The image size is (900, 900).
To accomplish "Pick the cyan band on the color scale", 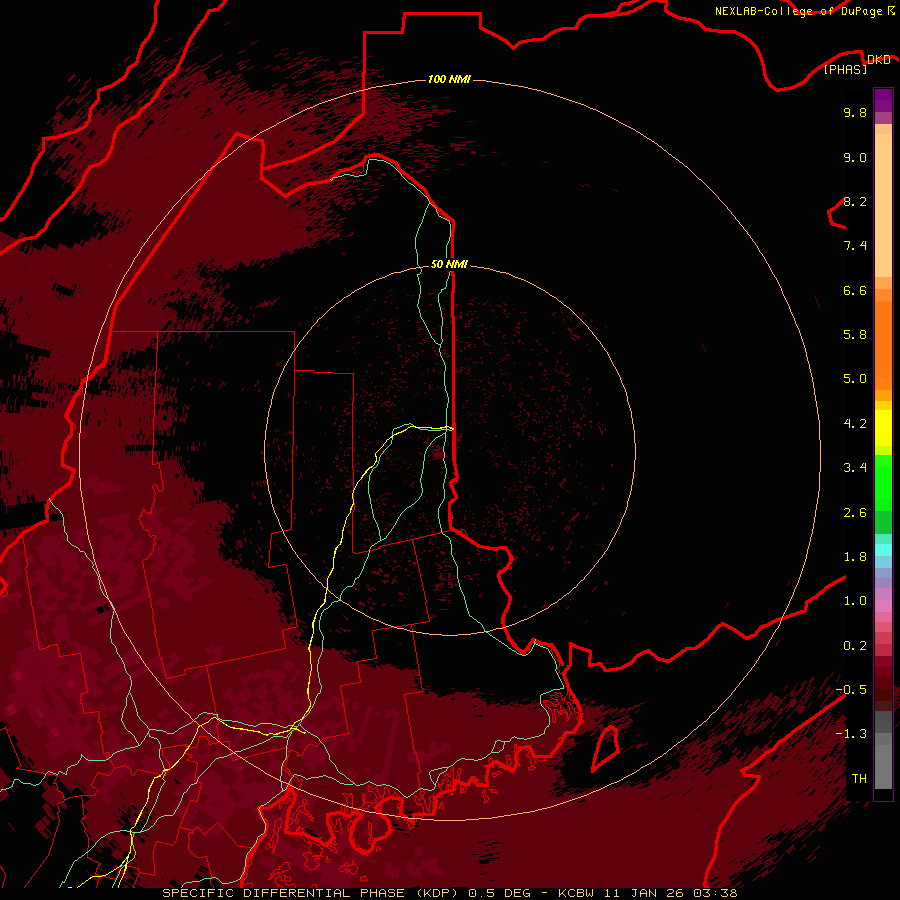I will [883, 550].
